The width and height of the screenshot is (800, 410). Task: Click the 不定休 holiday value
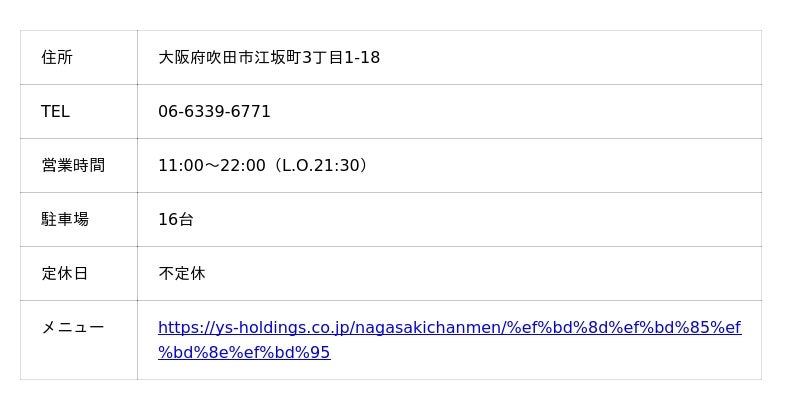click(182, 274)
